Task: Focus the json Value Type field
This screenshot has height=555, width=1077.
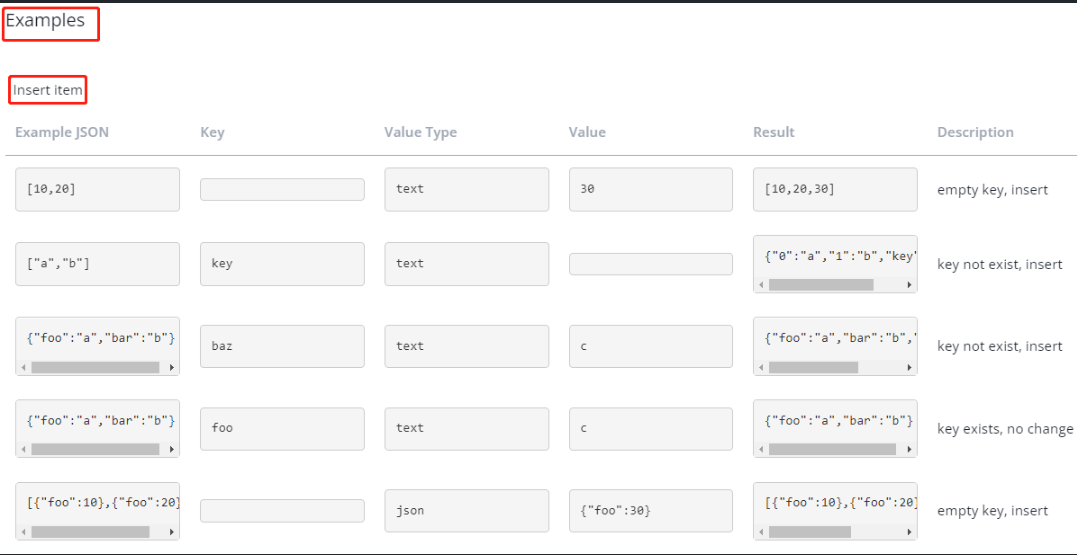Action: pyautogui.click(x=466, y=510)
